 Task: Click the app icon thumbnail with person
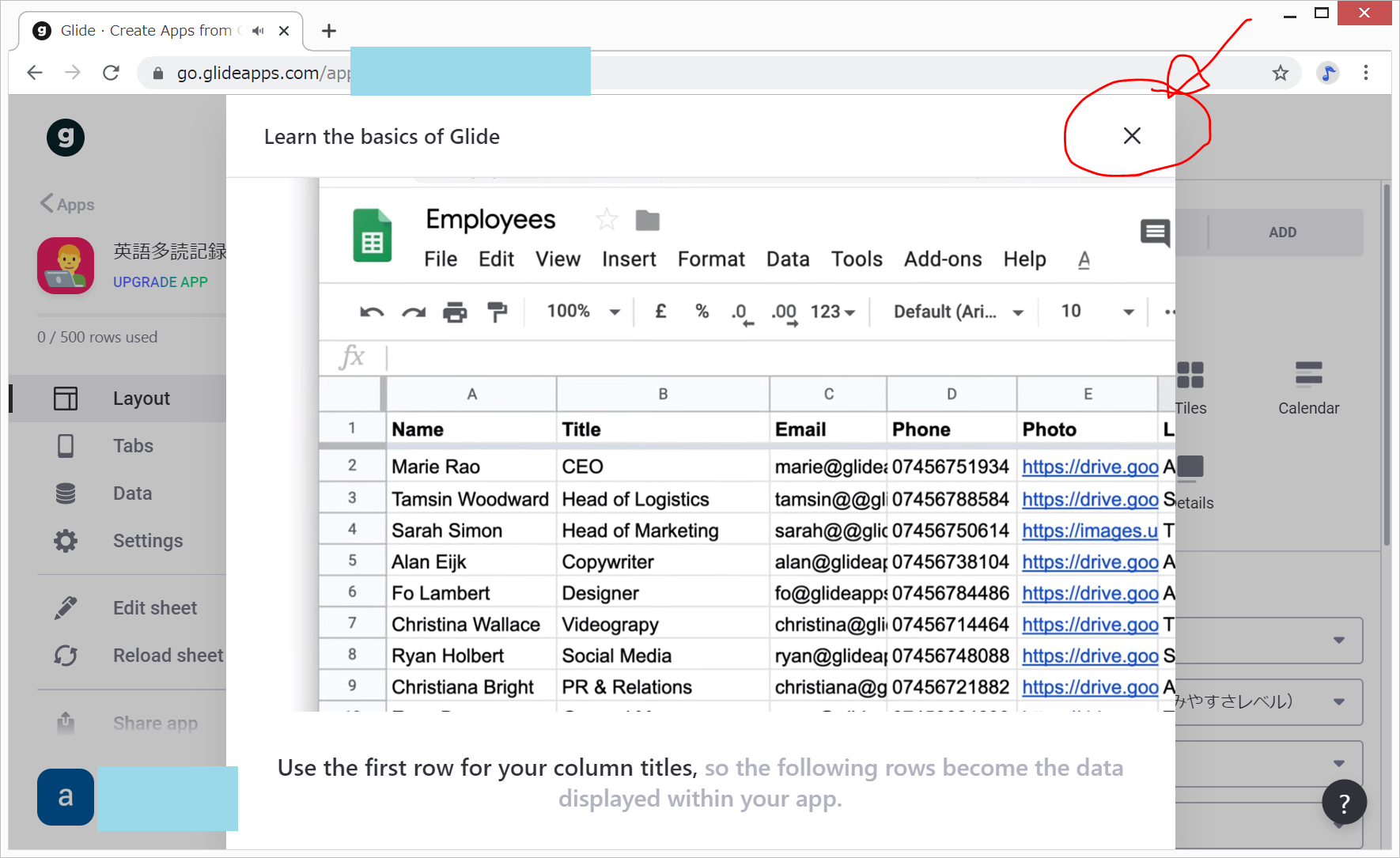66,266
